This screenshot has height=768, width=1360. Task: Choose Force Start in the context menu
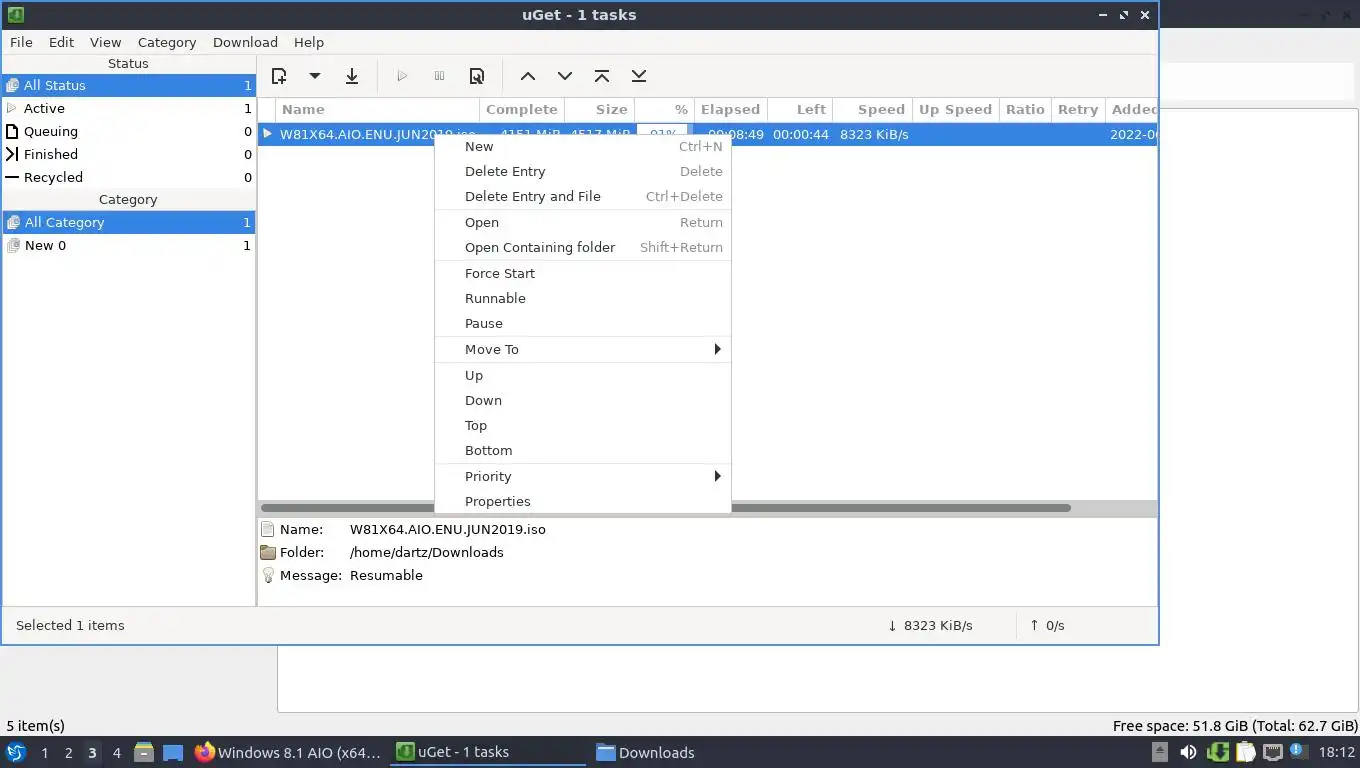(583, 273)
